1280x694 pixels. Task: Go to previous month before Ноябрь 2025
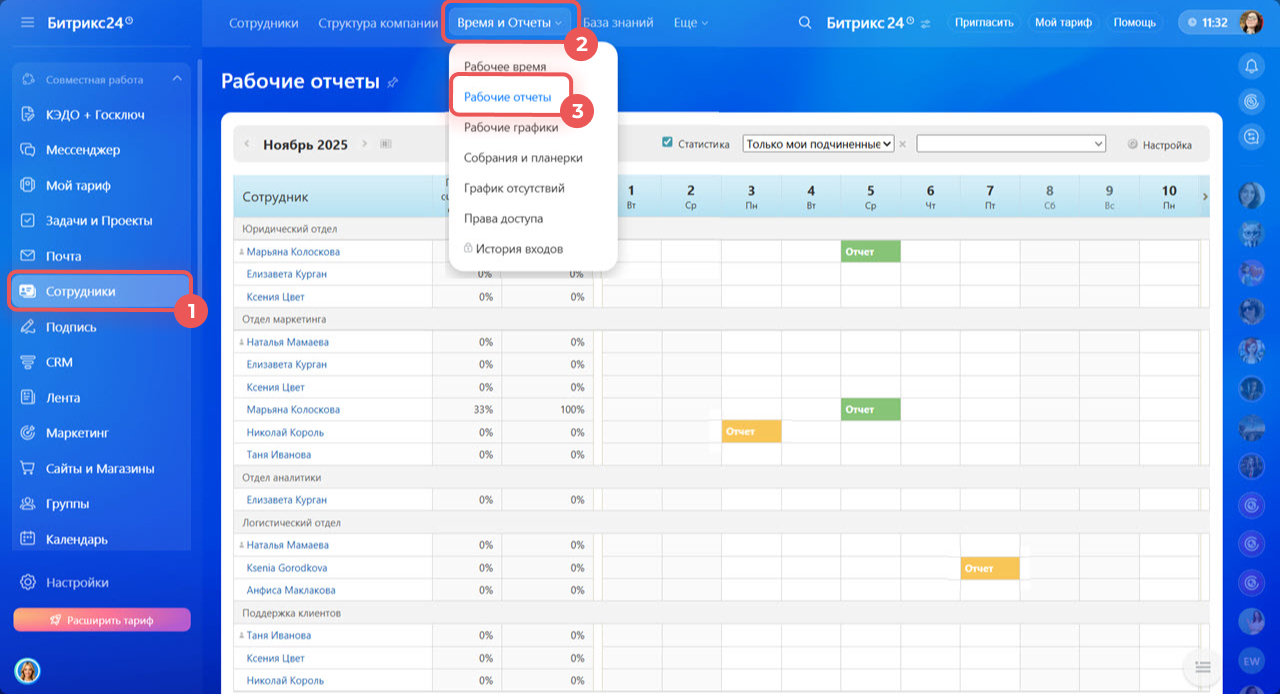pyautogui.click(x=247, y=144)
